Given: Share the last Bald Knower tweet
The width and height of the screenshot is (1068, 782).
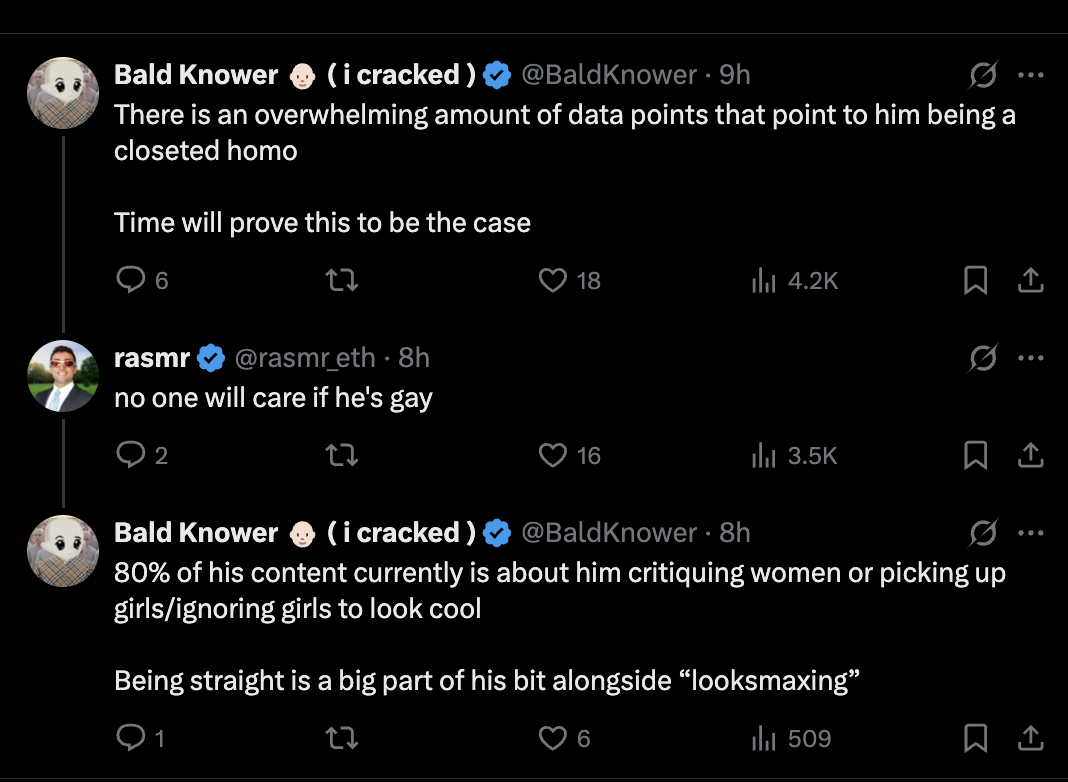Looking at the screenshot, I should [x=1030, y=739].
